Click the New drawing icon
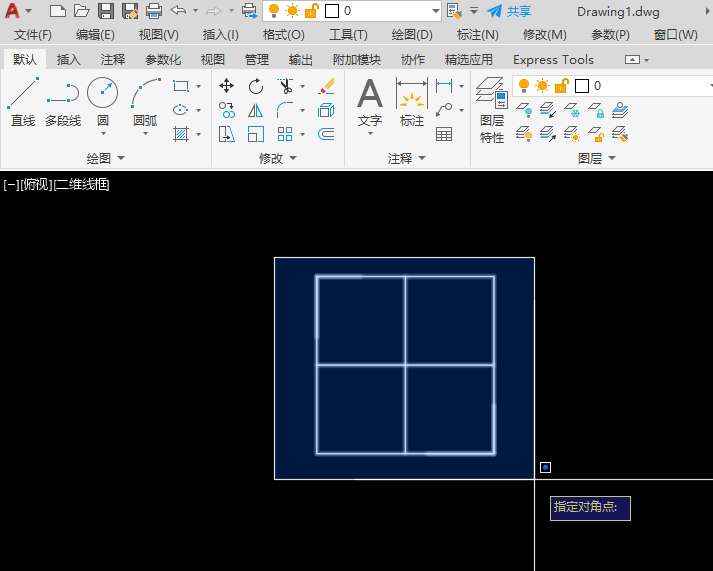This screenshot has width=713, height=571. [x=57, y=11]
